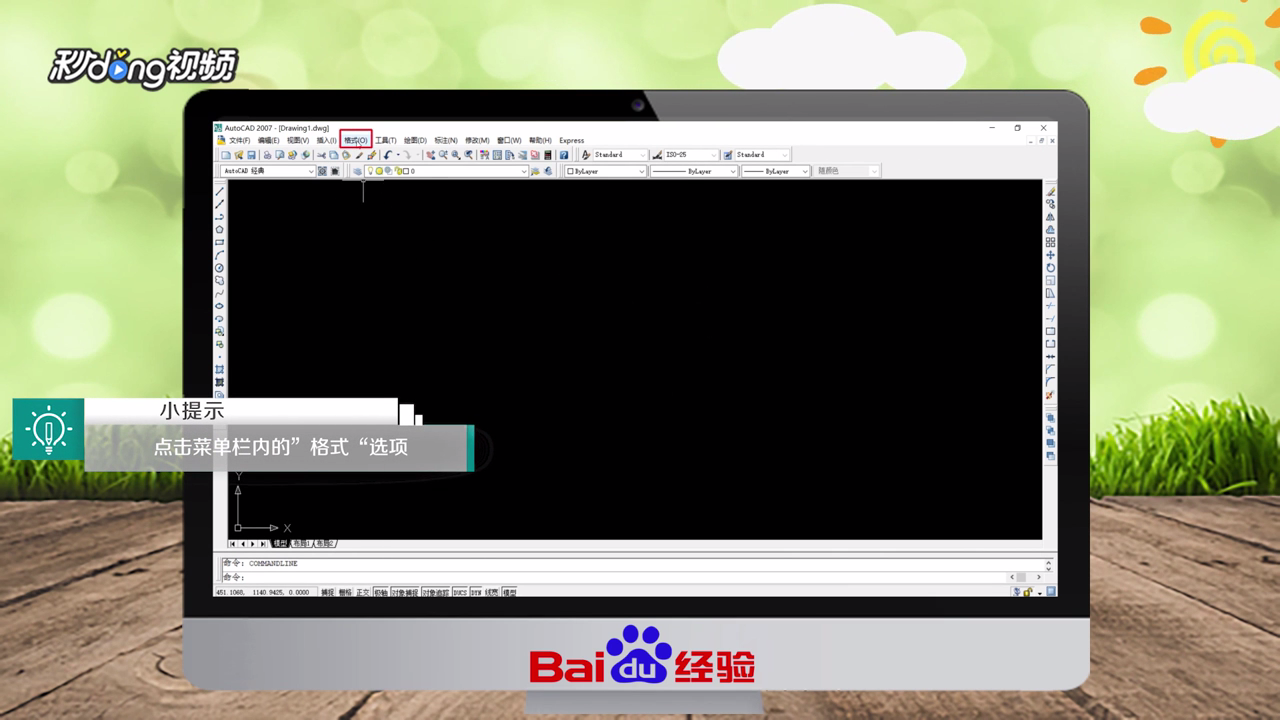
Task: Open the 格式(O) menu
Action: tap(355, 140)
